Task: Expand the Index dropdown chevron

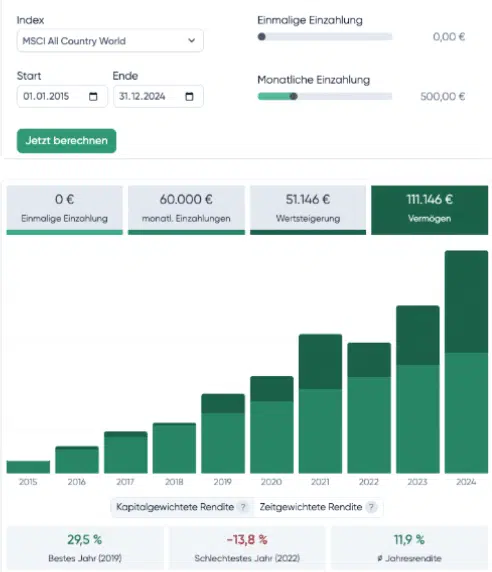Action: click(x=191, y=40)
